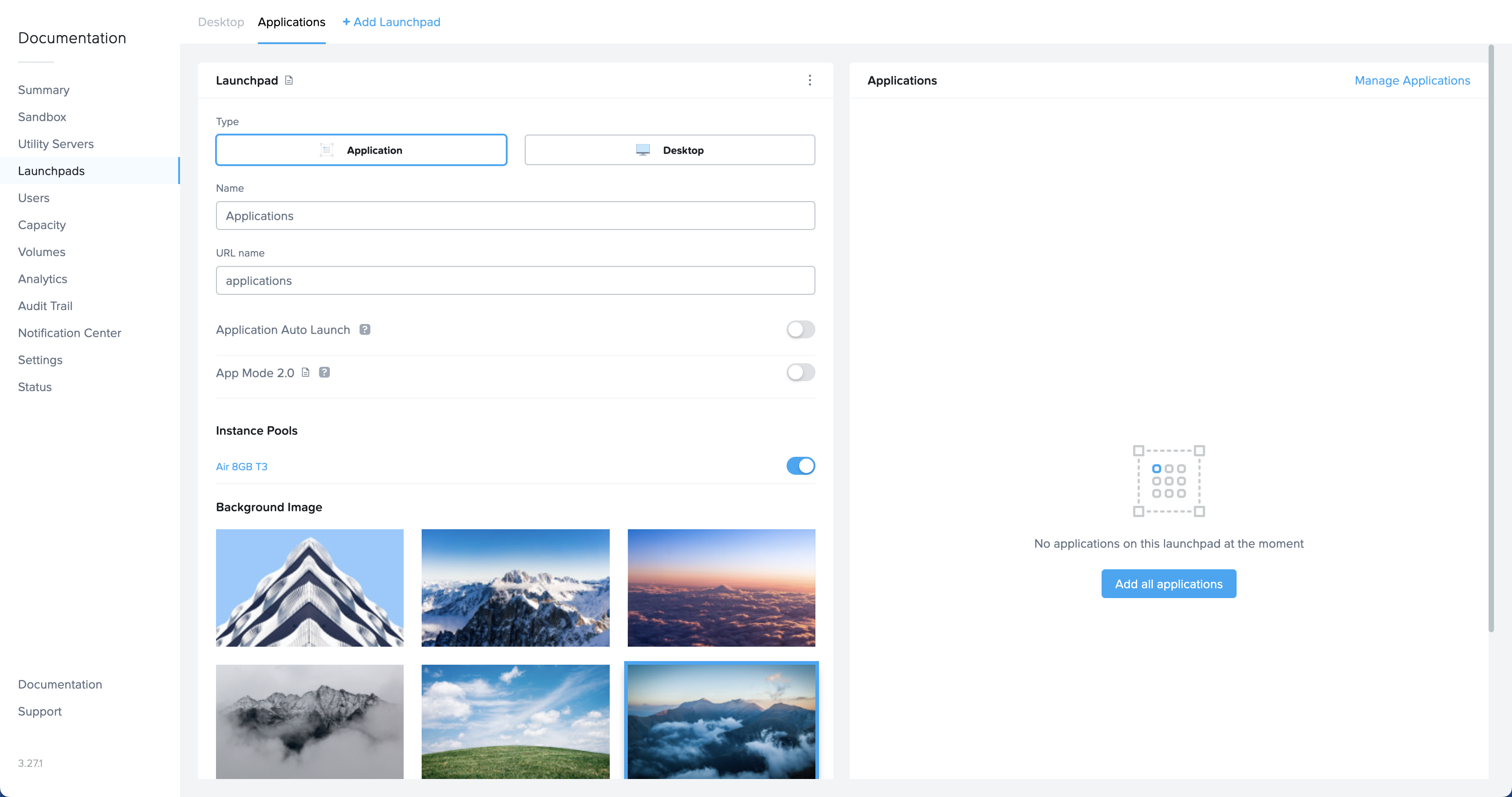Click the launchpad Name input field
The width and height of the screenshot is (1512, 797).
pos(515,216)
